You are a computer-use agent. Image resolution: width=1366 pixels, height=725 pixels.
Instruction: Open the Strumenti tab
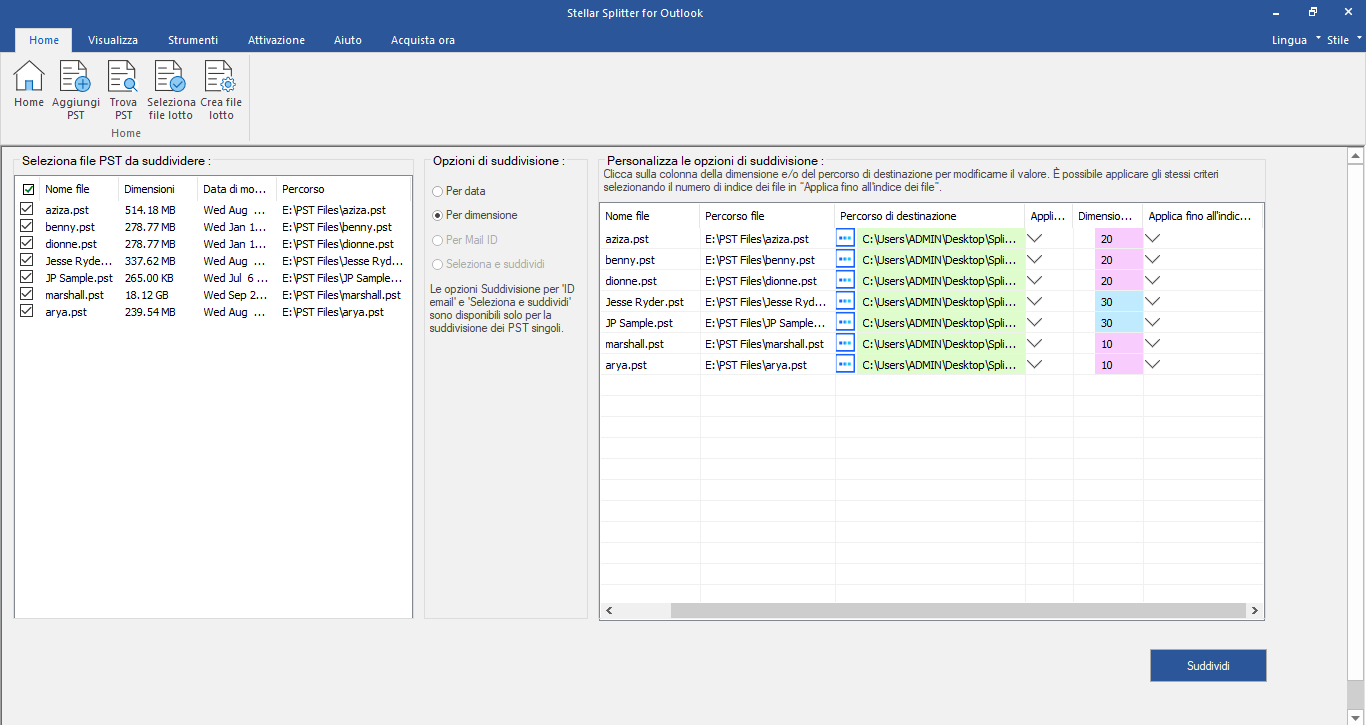tap(193, 40)
